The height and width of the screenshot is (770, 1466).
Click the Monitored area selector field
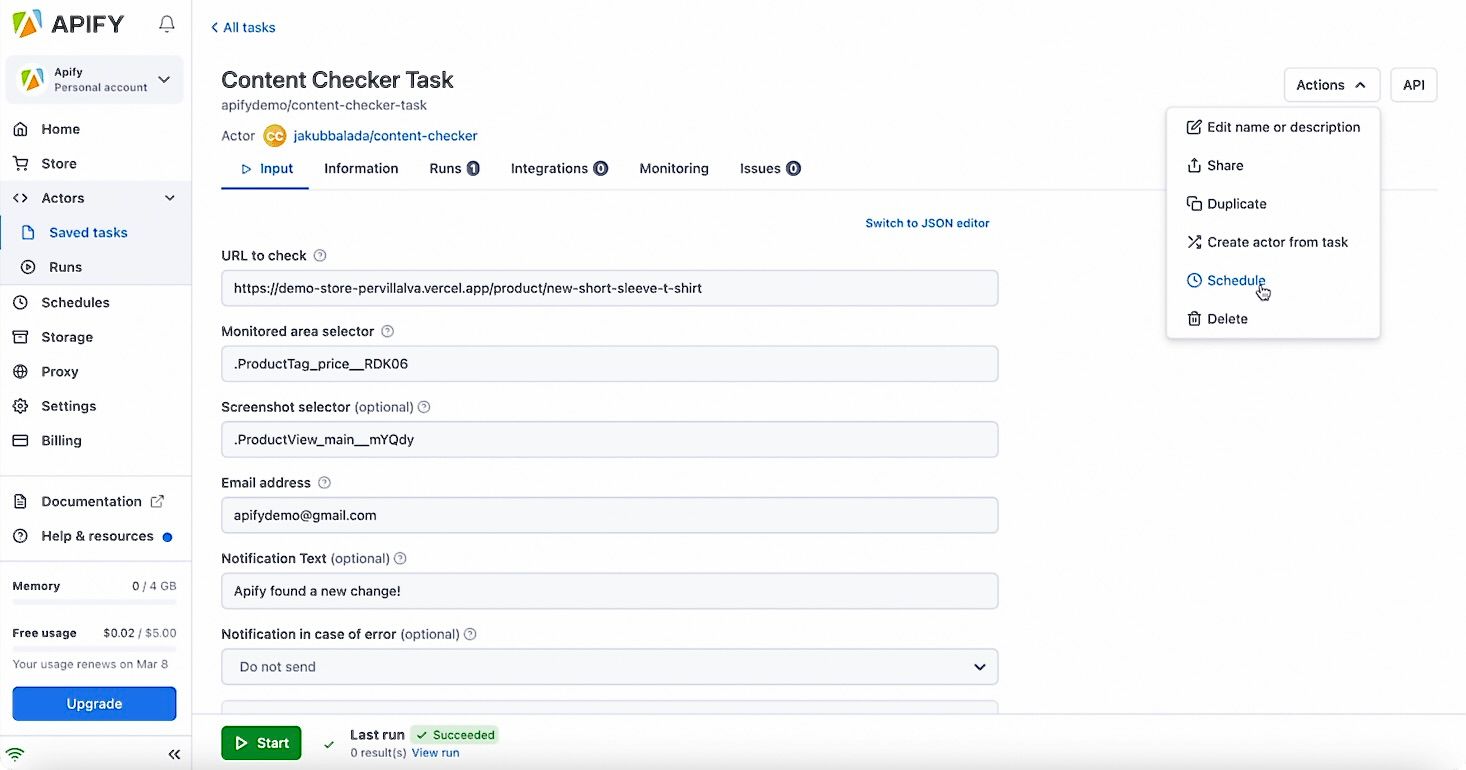[610, 364]
